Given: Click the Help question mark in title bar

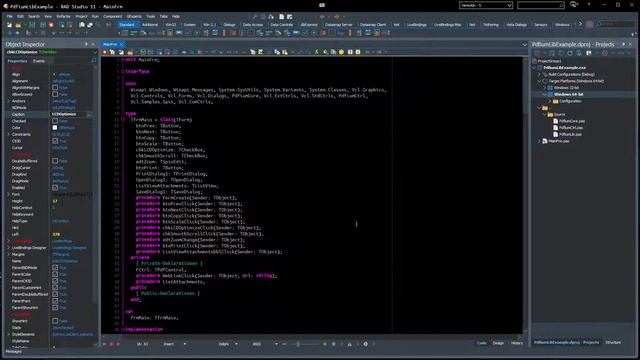Looking at the screenshot, I should tap(589, 5).
